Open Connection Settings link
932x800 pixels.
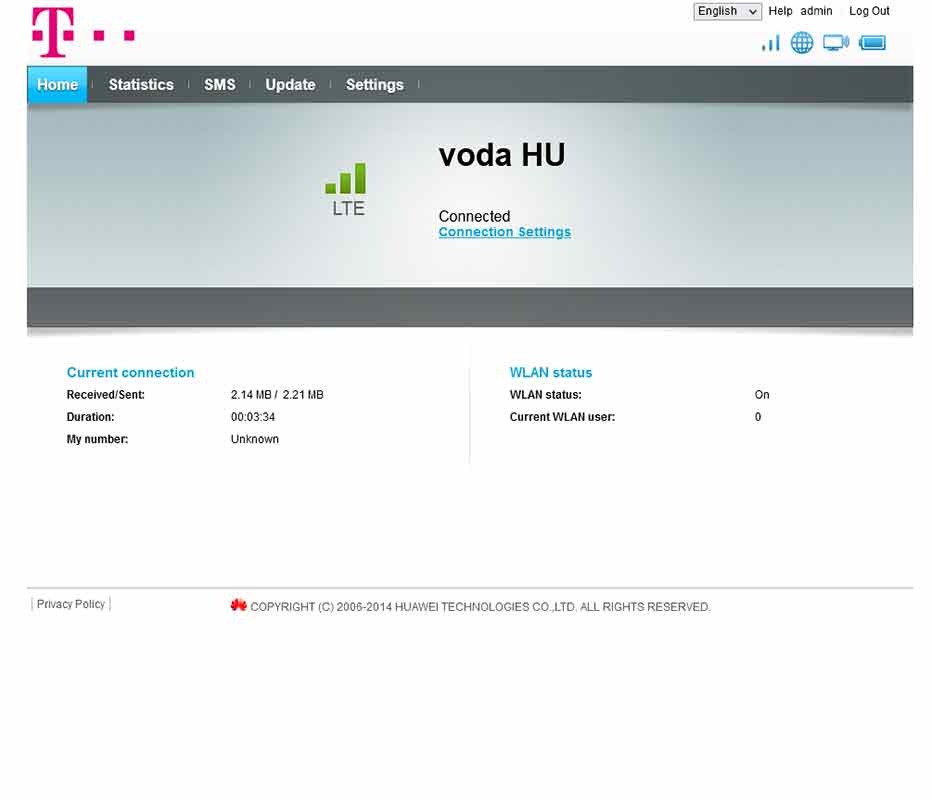[505, 232]
